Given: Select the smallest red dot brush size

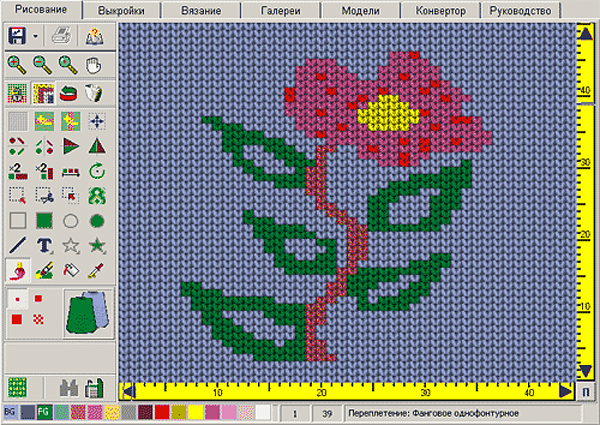Looking at the screenshot, I should pyautogui.click(x=17, y=299).
